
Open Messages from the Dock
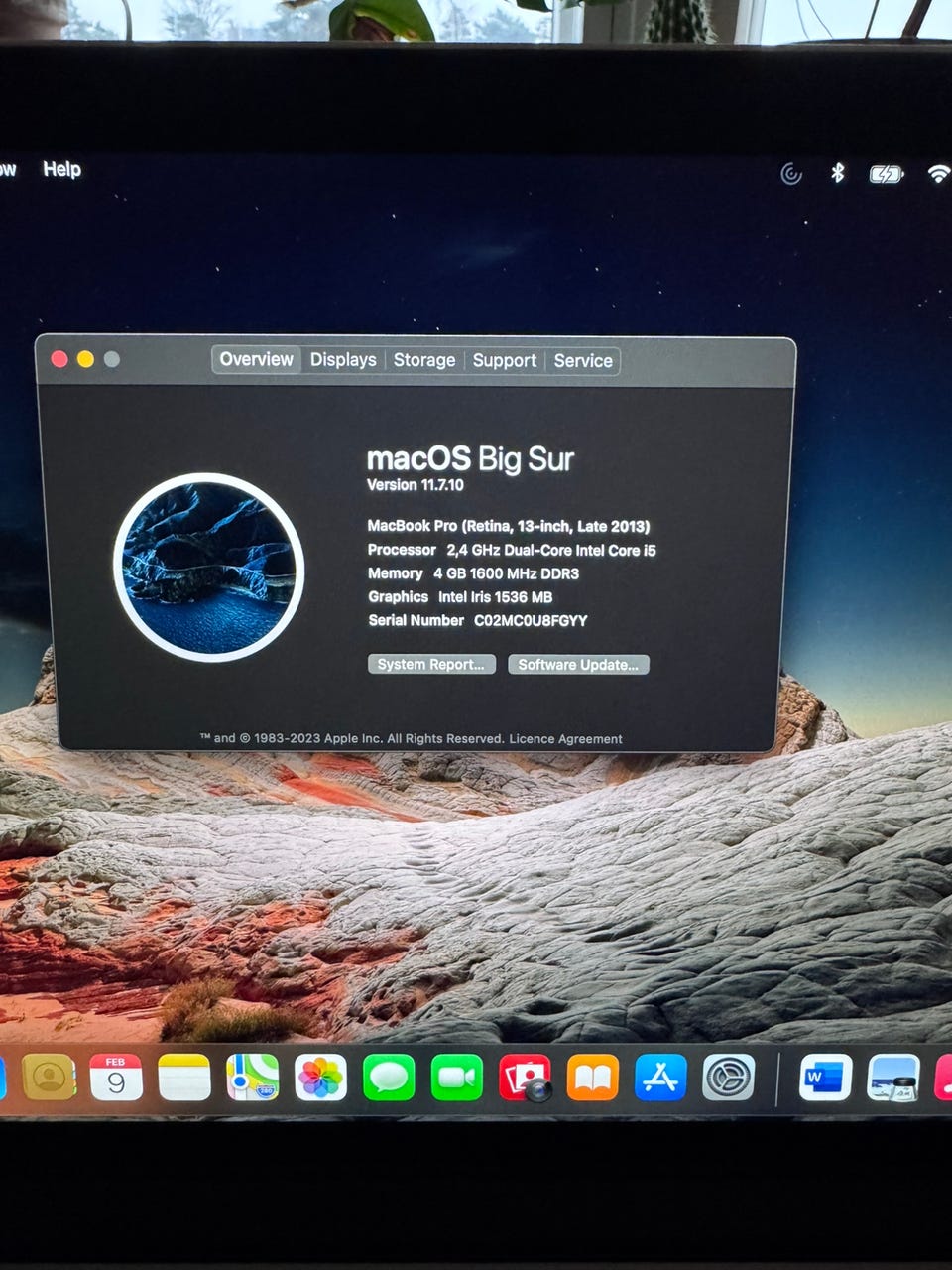pyautogui.click(x=389, y=1078)
